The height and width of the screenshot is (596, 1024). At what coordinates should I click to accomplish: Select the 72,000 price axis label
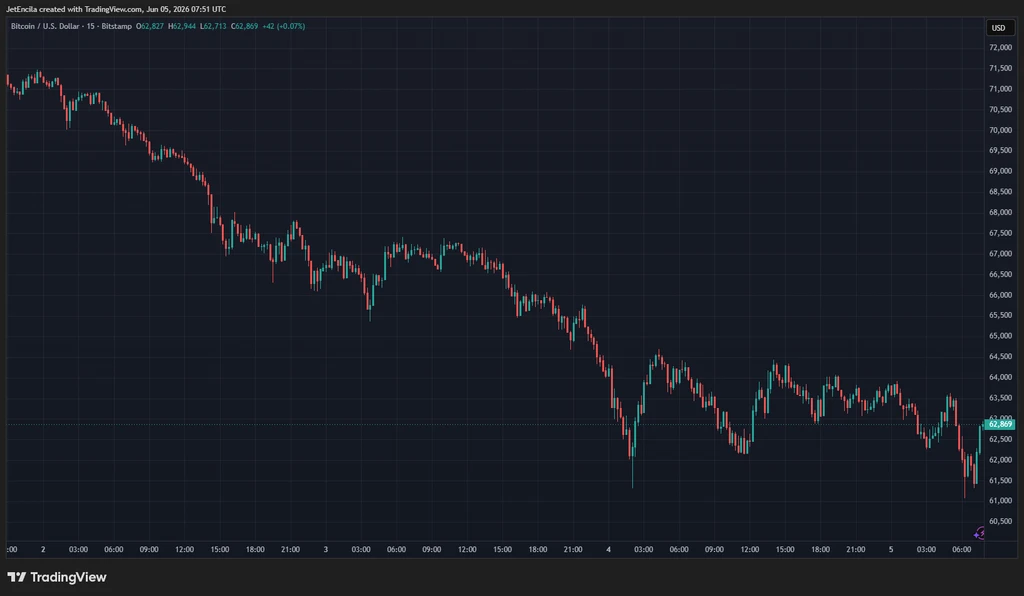pos(1000,48)
